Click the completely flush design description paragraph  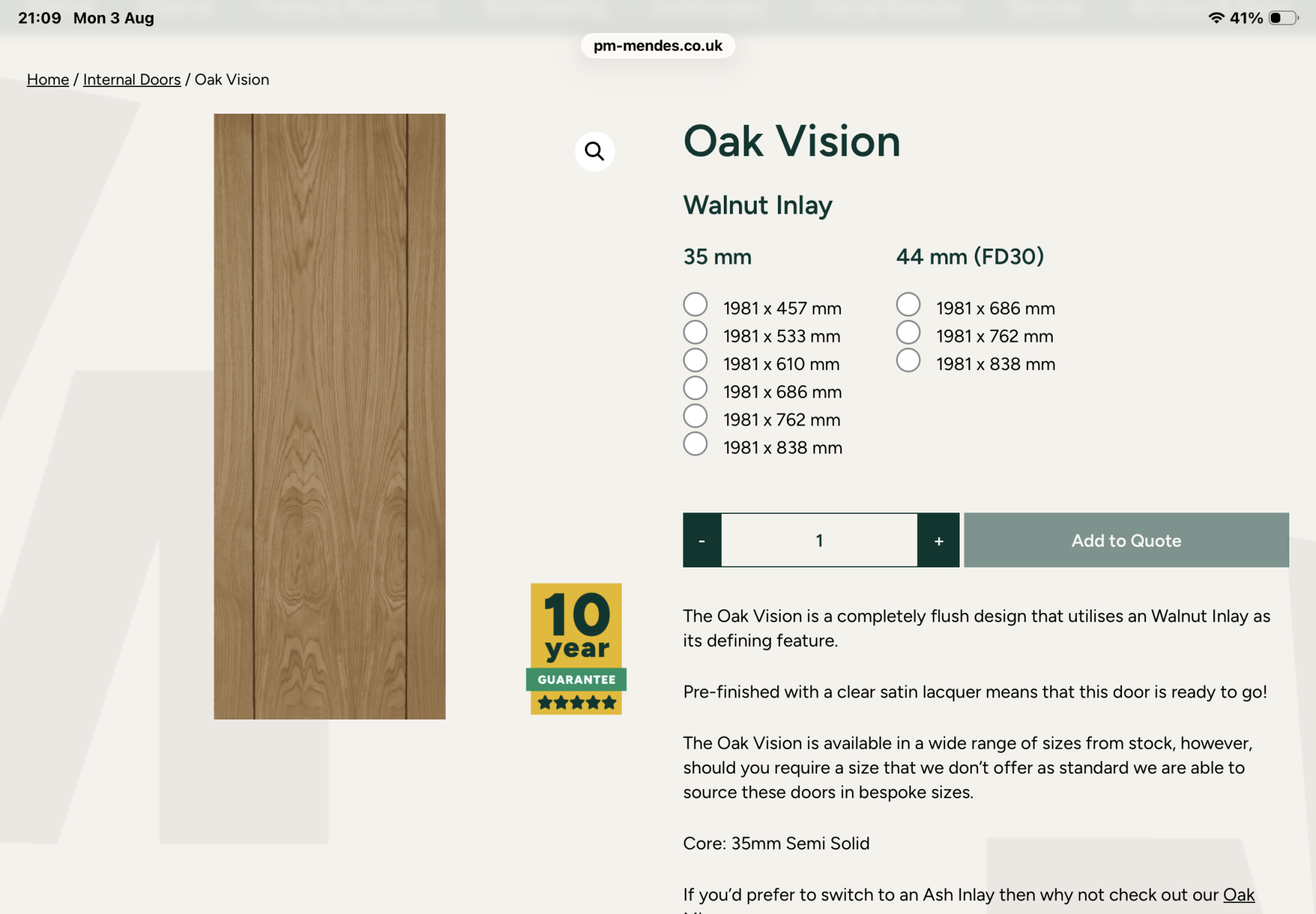[977, 628]
